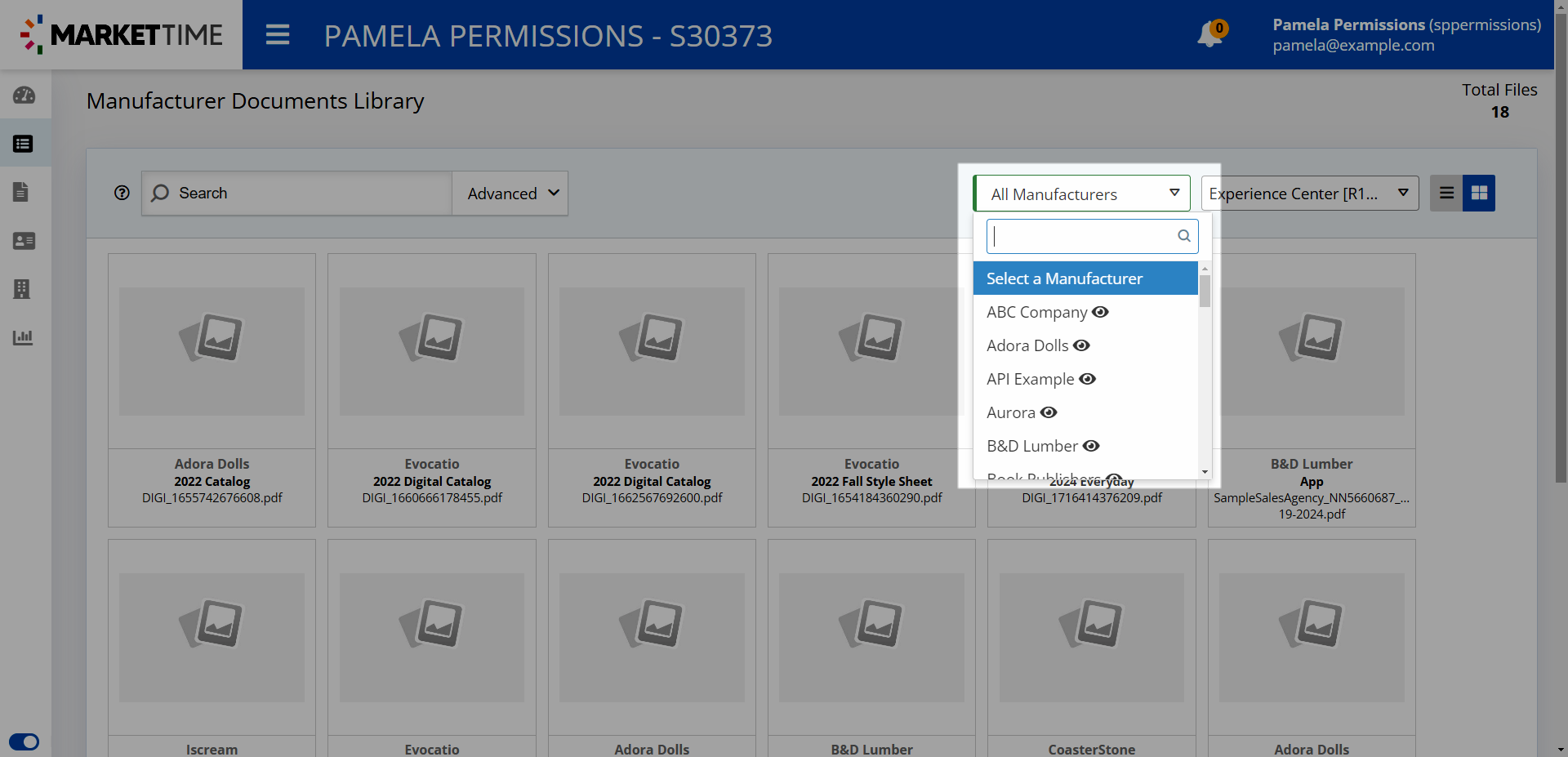The height and width of the screenshot is (757, 1568).
Task: Expand the Advanced search dropdown
Action: (510, 194)
